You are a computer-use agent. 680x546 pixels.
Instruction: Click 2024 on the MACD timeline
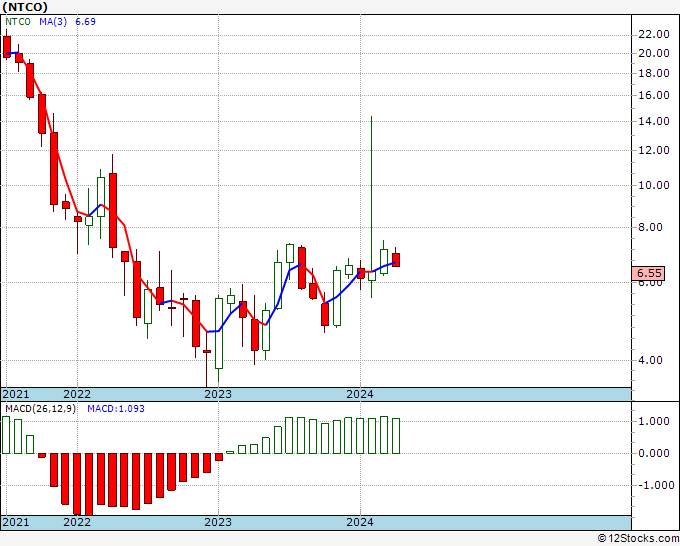pos(360,522)
